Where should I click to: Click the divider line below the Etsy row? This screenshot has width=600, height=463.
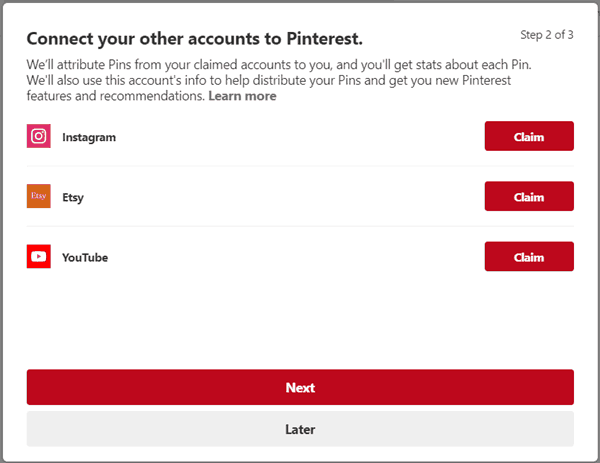pos(300,226)
